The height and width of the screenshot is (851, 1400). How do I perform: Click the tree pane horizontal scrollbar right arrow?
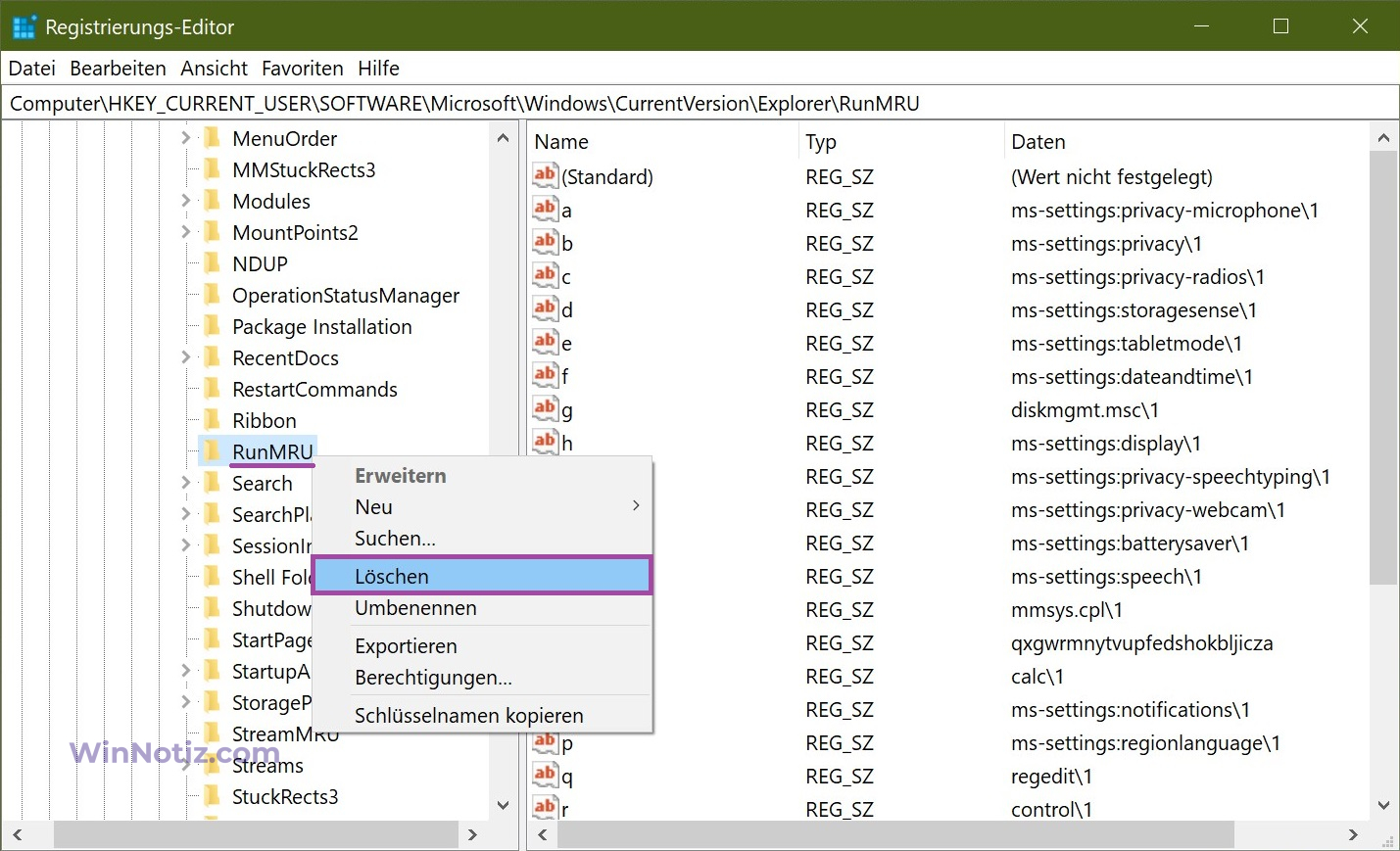click(x=472, y=834)
